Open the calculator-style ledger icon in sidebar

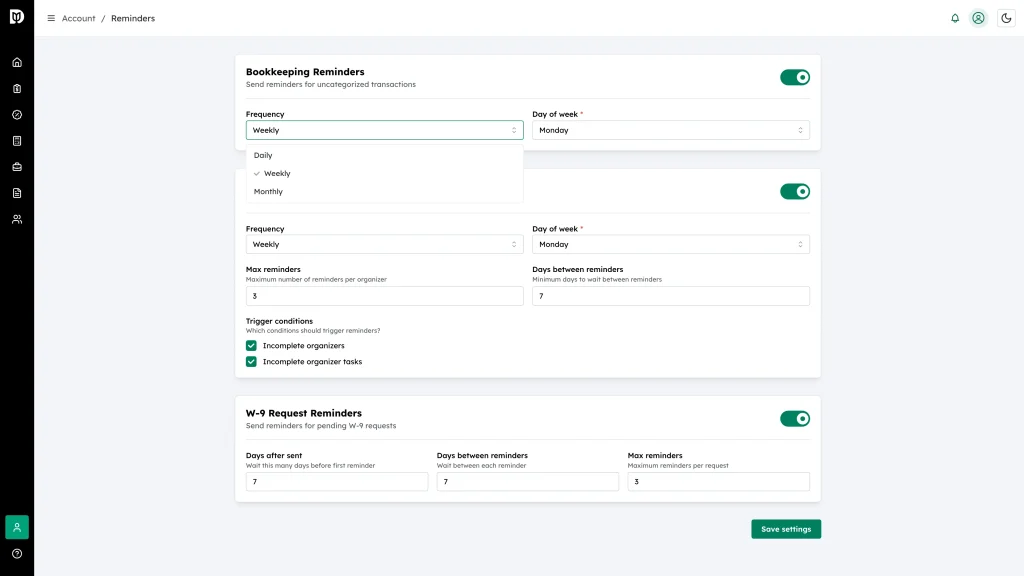(x=17, y=141)
